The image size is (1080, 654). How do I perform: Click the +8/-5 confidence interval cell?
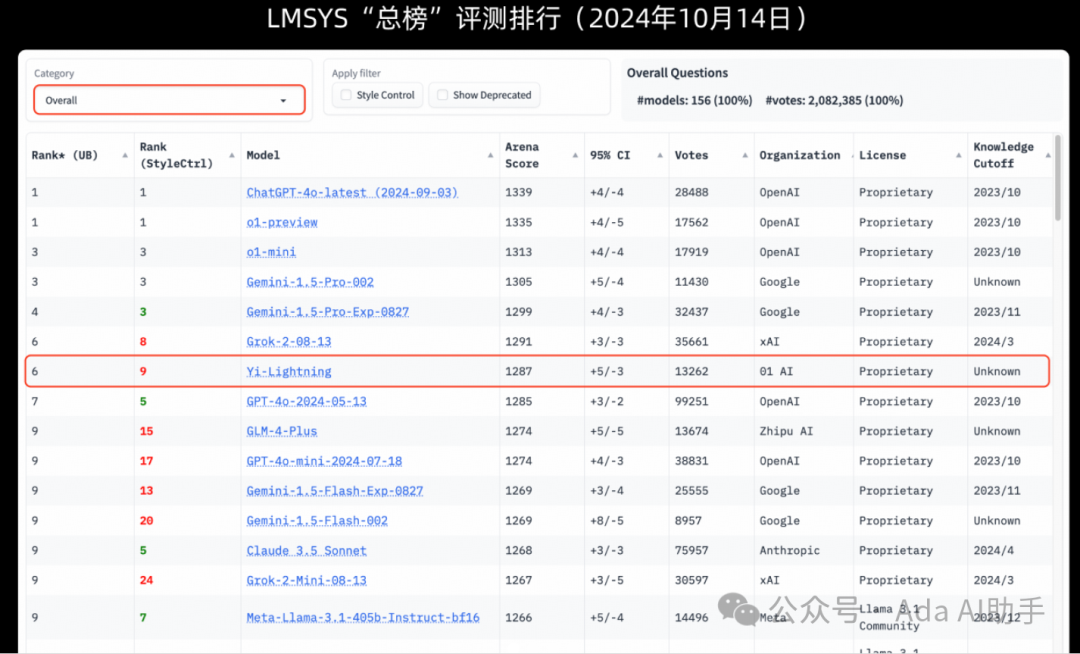(607, 520)
